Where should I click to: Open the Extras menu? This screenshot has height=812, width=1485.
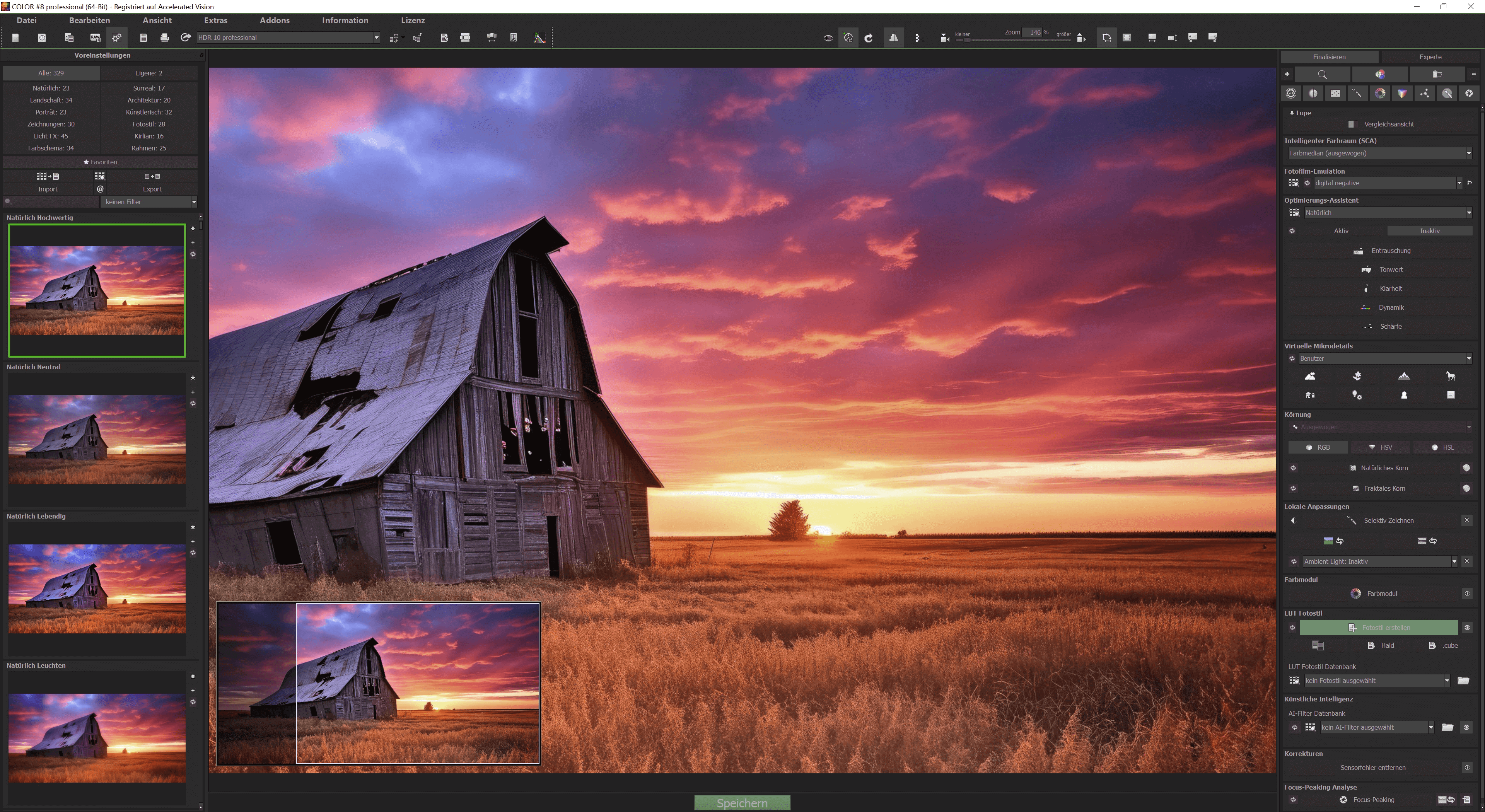(x=216, y=20)
